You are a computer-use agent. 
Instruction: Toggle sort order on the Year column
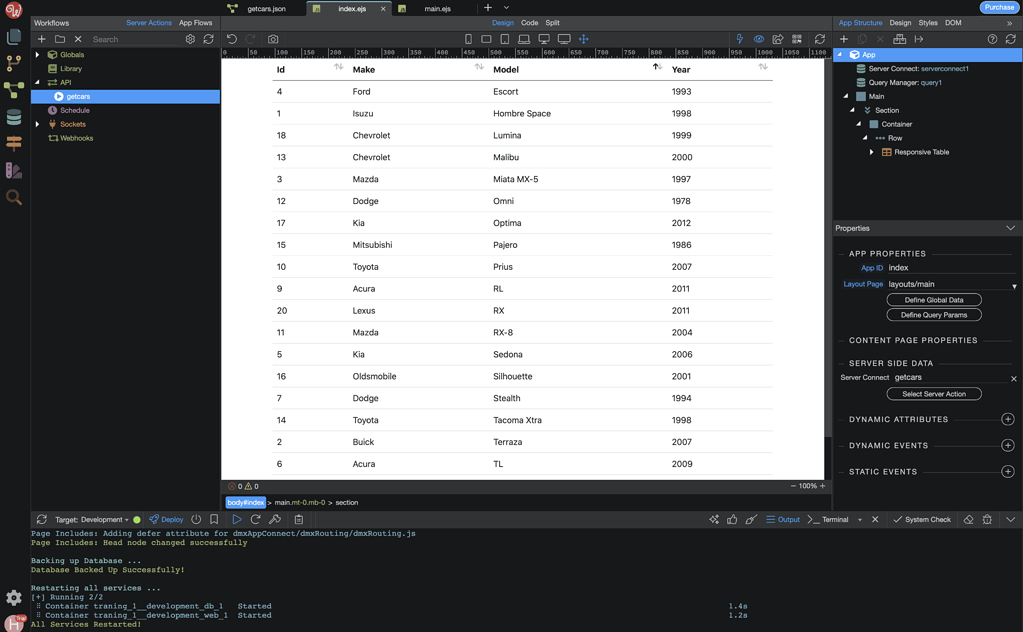pos(762,69)
